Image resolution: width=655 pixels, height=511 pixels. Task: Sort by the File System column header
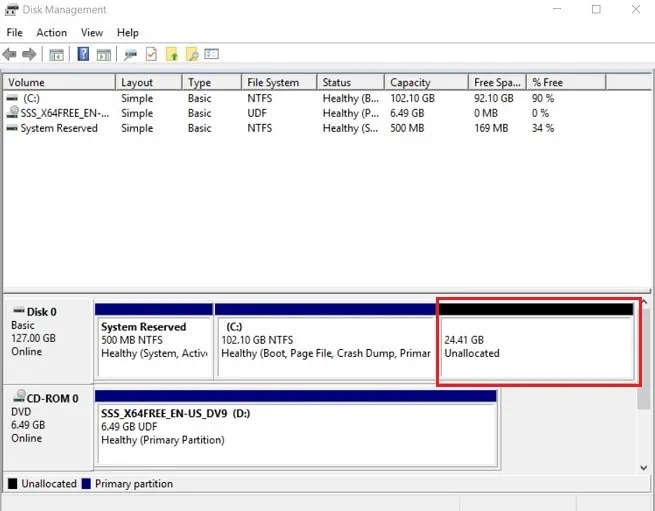[274, 83]
